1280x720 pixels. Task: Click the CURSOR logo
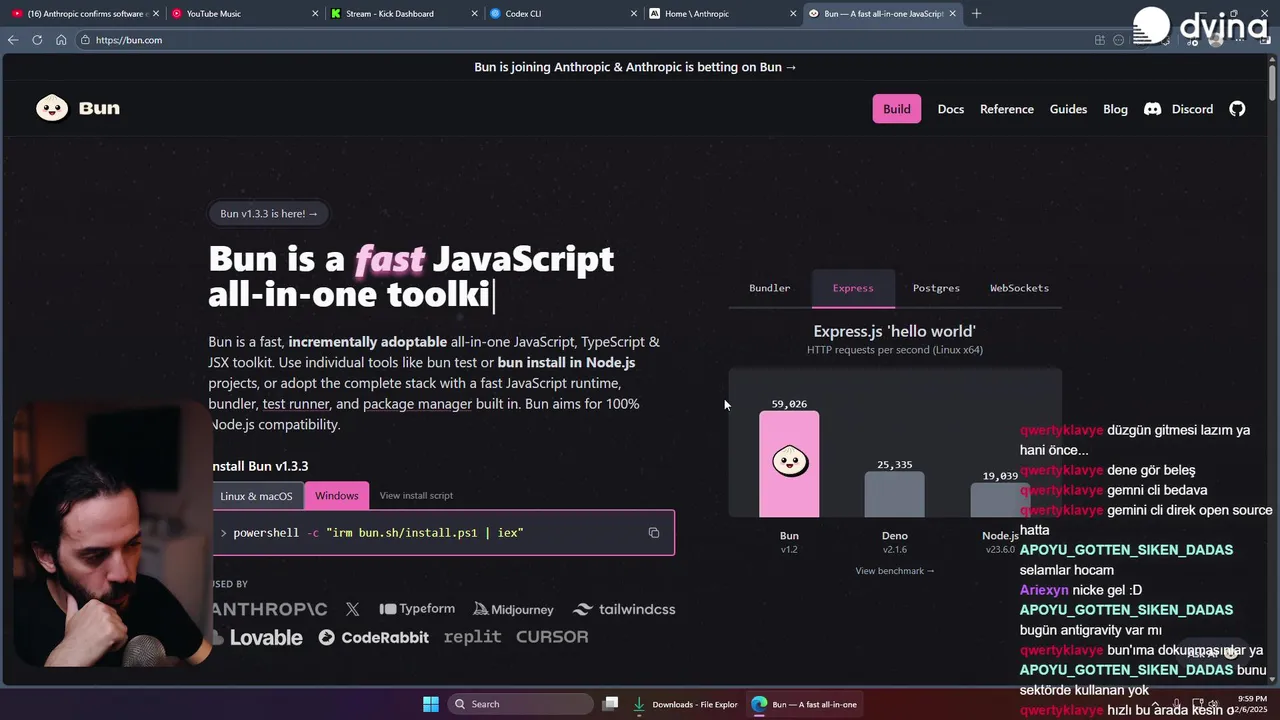click(x=552, y=637)
